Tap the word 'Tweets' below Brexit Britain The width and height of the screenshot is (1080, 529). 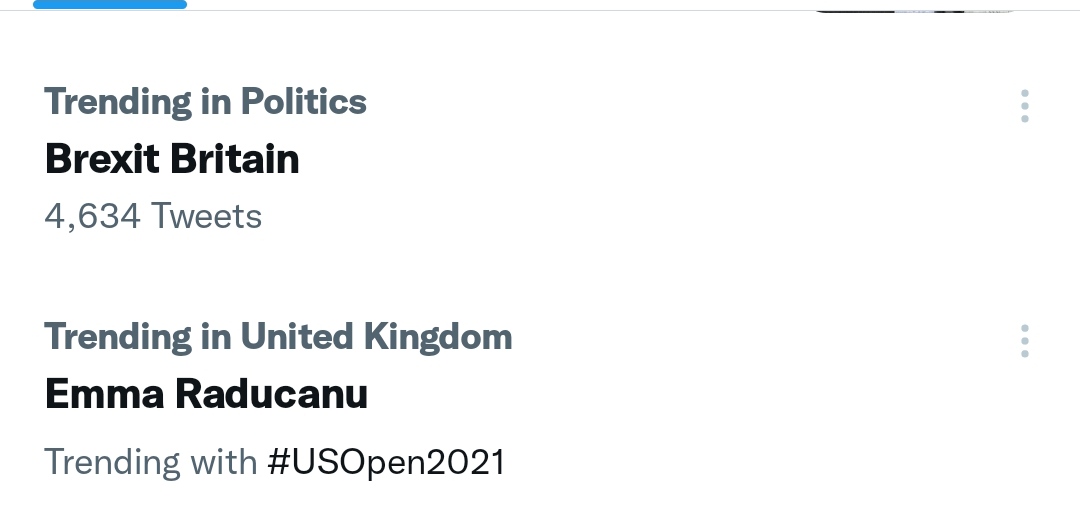pos(205,216)
